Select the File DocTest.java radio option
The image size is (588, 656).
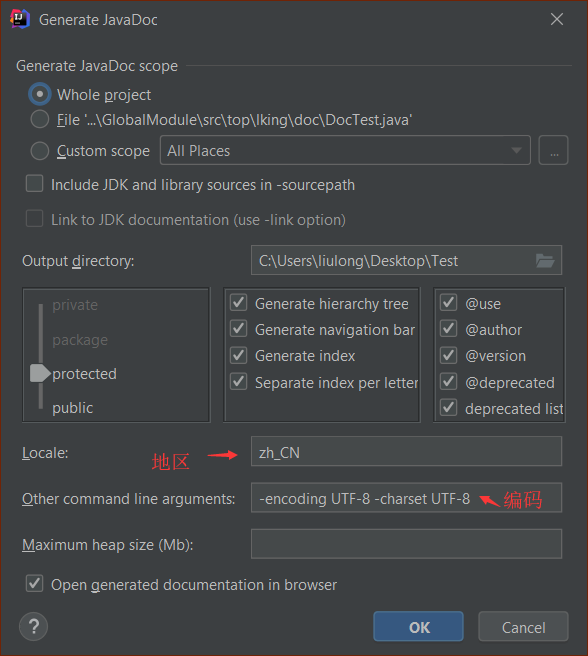pos(40,120)
